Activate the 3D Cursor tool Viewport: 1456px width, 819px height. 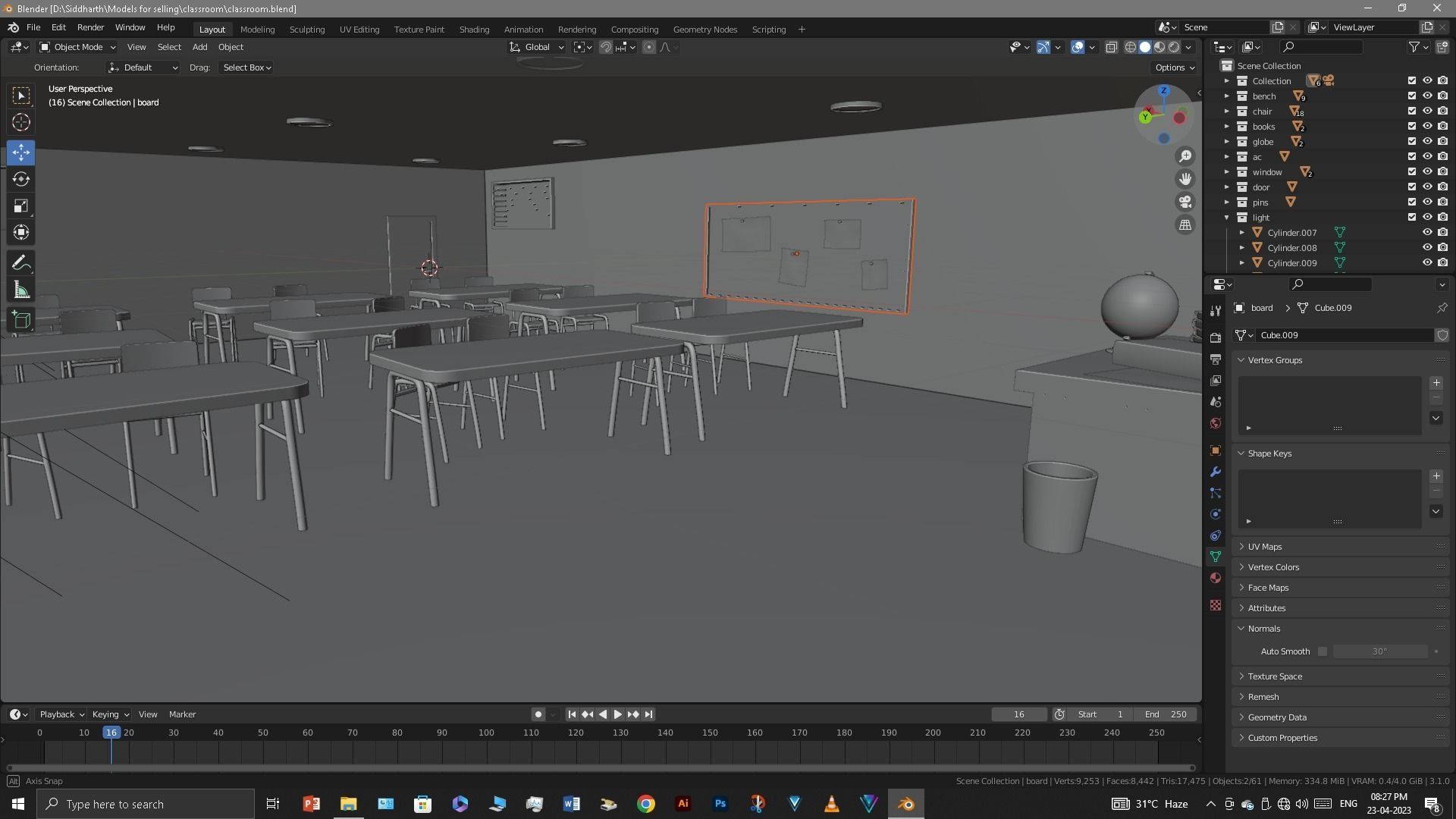[x=21, y=122]
